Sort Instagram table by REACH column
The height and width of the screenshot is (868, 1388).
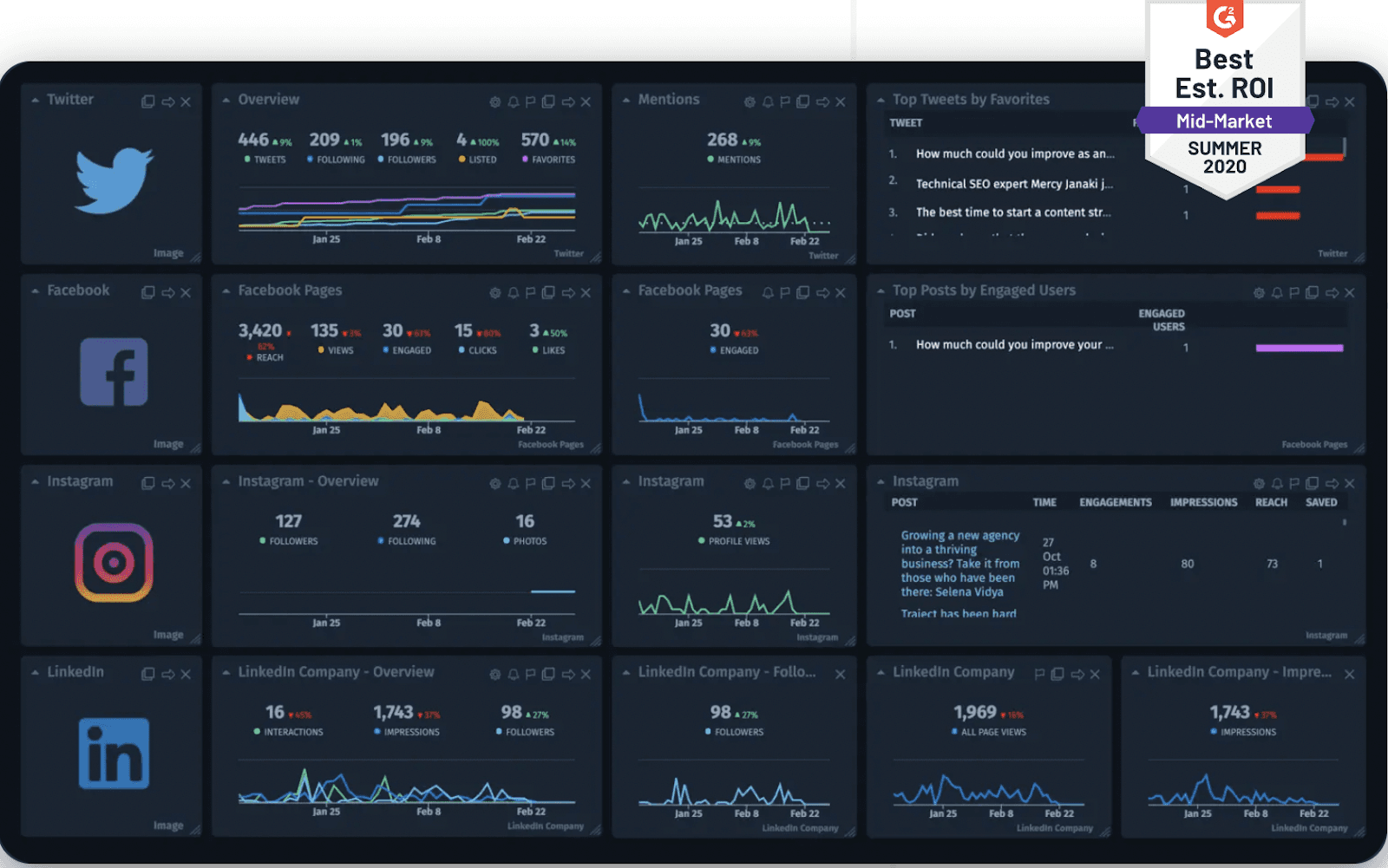pyautogui.click(x=1272, y=503)
